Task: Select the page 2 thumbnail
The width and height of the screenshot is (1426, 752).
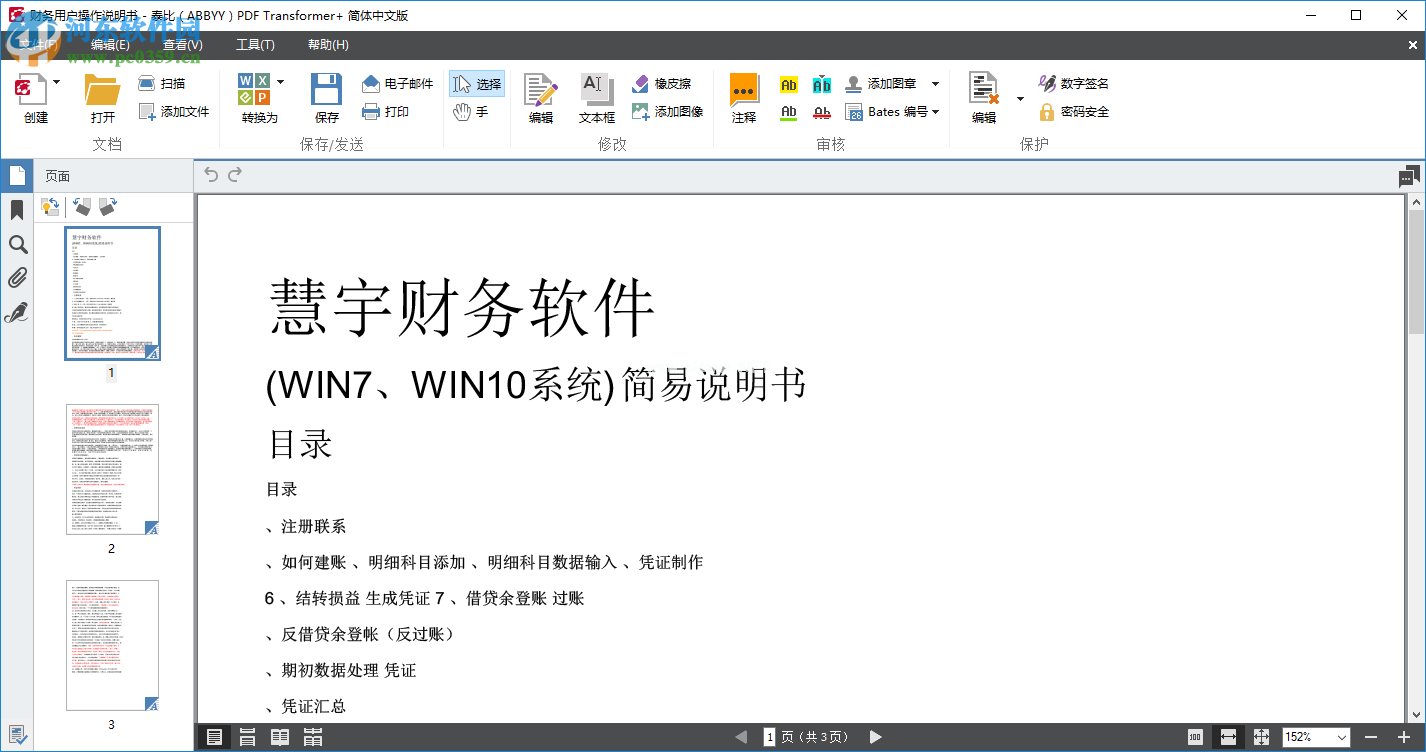Action: pyautogui.click(x=112, y=470)
